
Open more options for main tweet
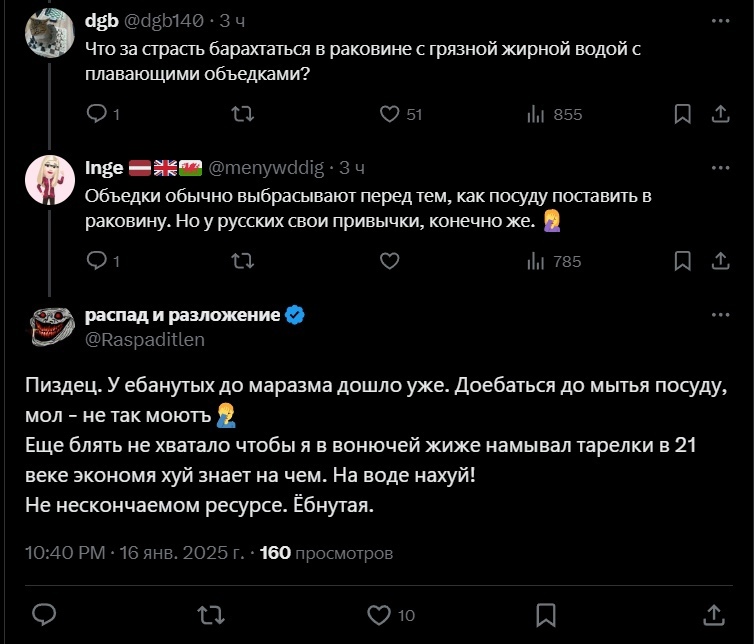coord(720,315)
